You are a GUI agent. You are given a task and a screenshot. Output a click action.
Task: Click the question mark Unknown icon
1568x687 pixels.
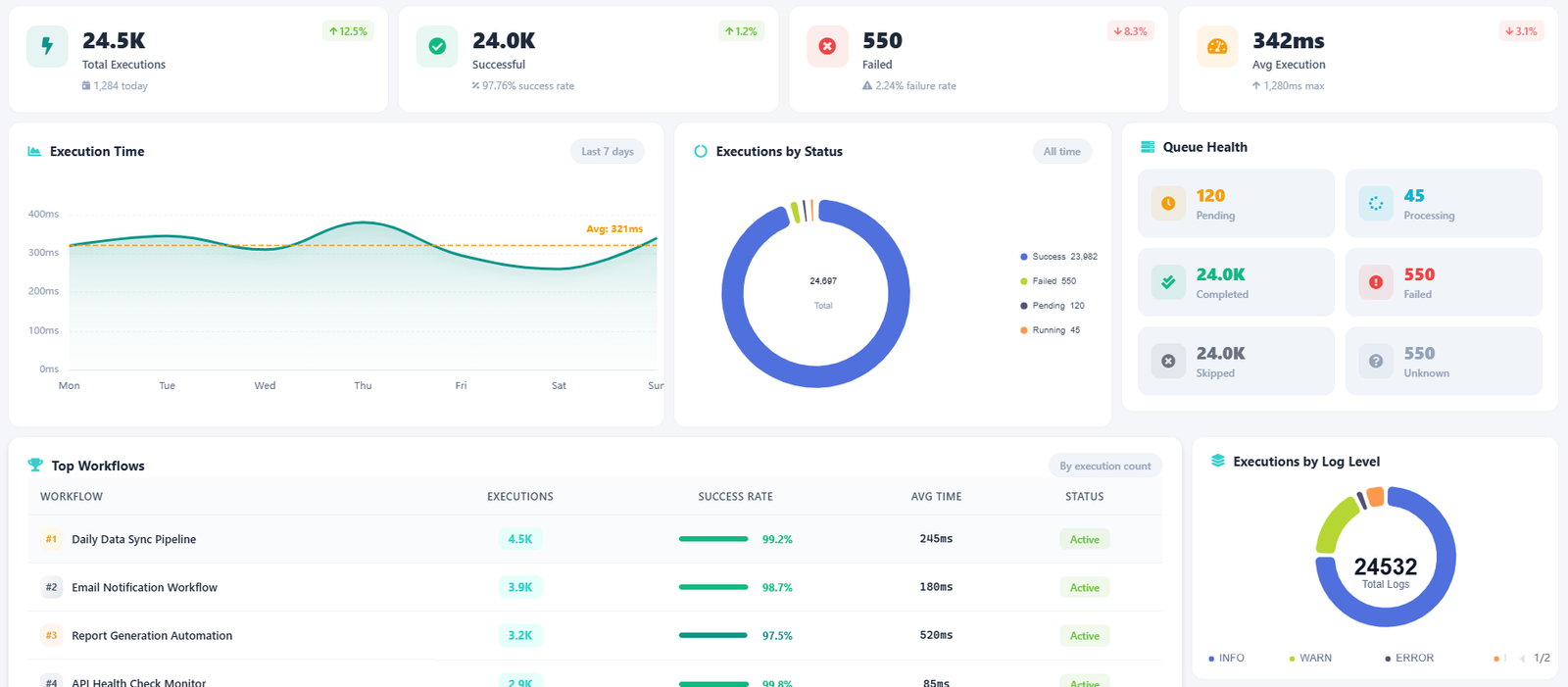pos(1376,361)
